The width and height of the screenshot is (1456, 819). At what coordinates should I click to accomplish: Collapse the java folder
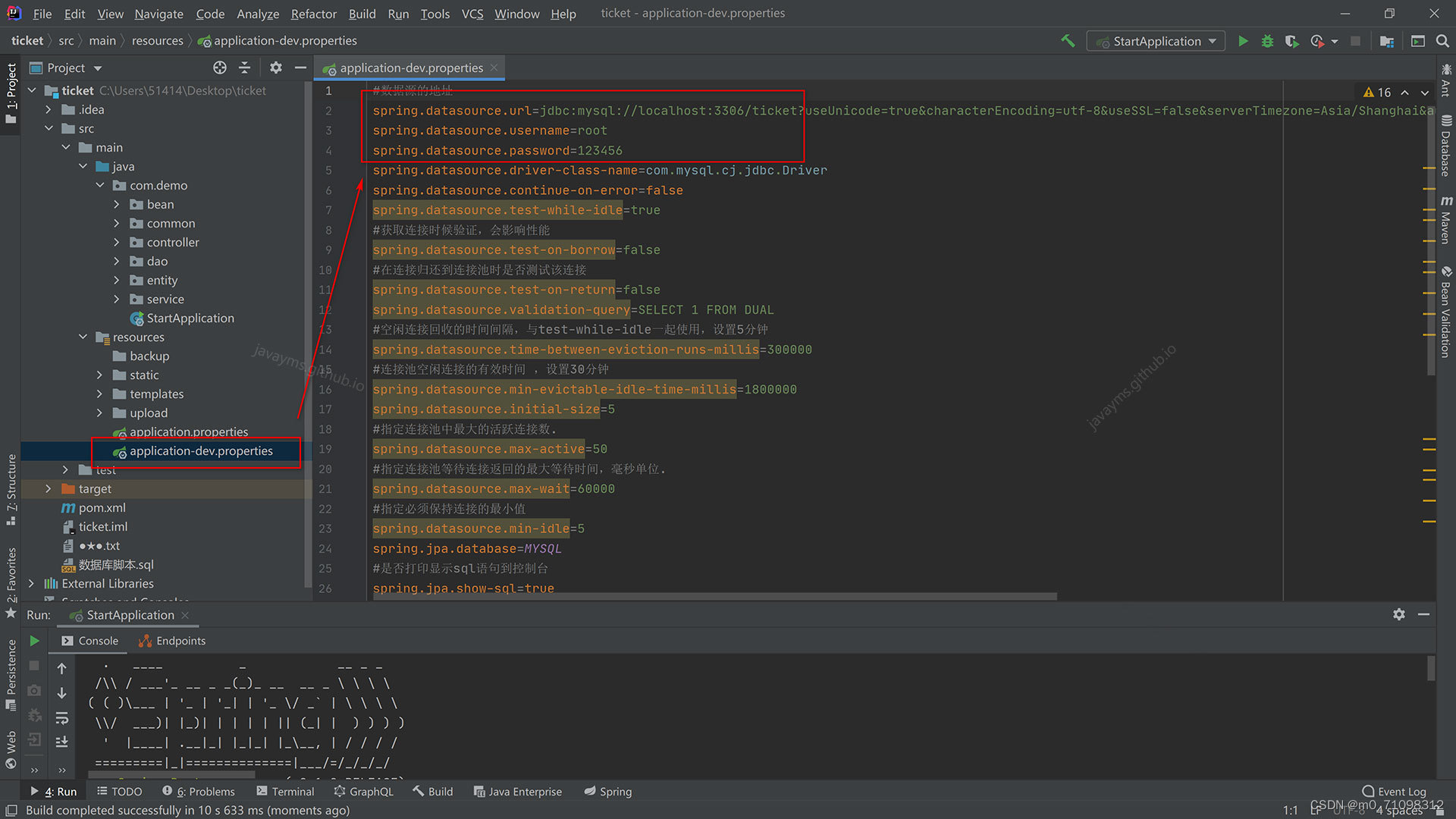83,166
